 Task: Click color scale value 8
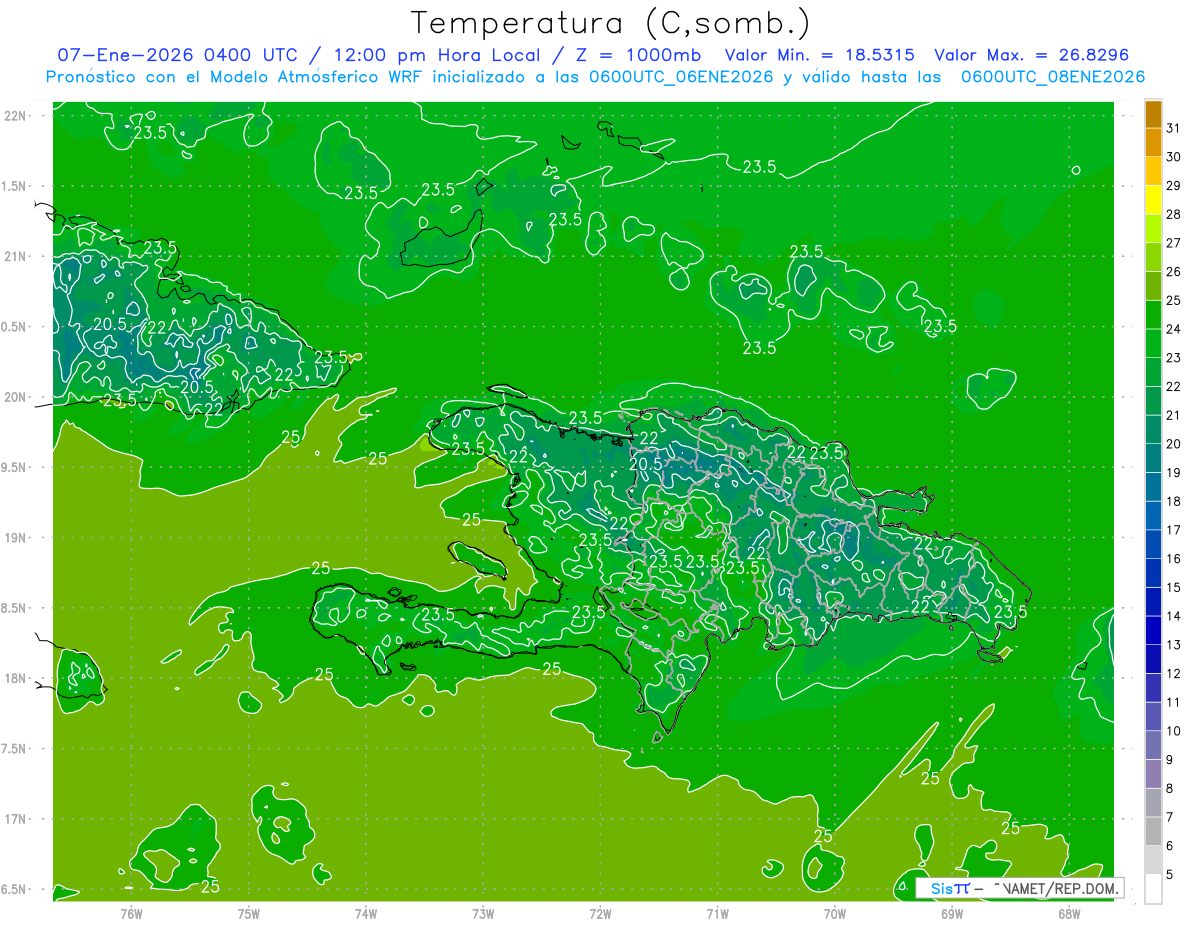coord(1170,788)
